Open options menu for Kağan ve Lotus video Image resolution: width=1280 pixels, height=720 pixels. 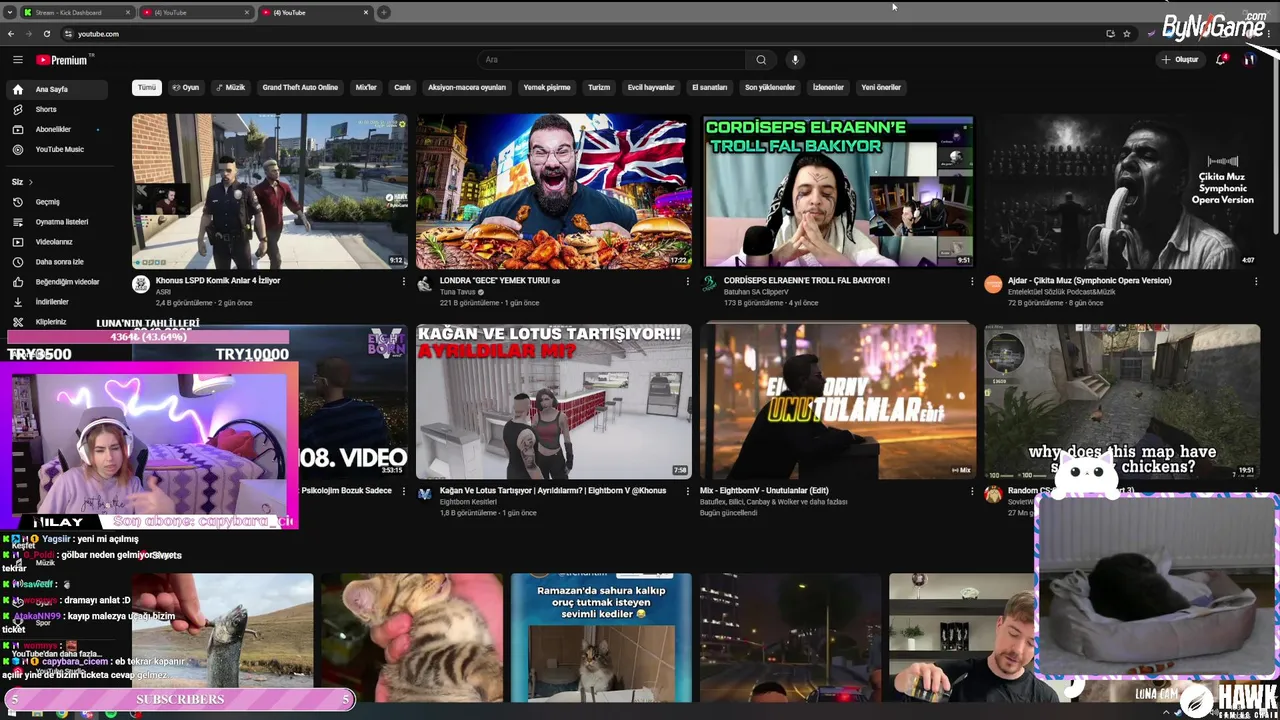687,492
